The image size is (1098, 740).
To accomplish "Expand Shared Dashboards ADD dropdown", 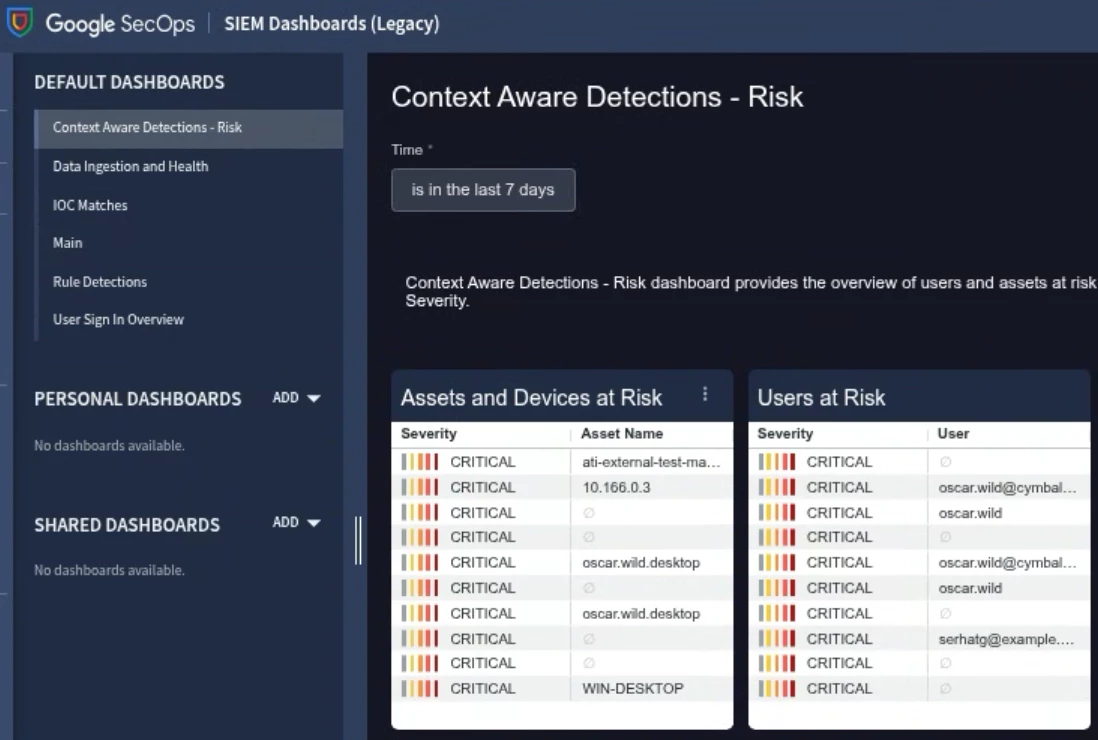I will coord(296,522).
